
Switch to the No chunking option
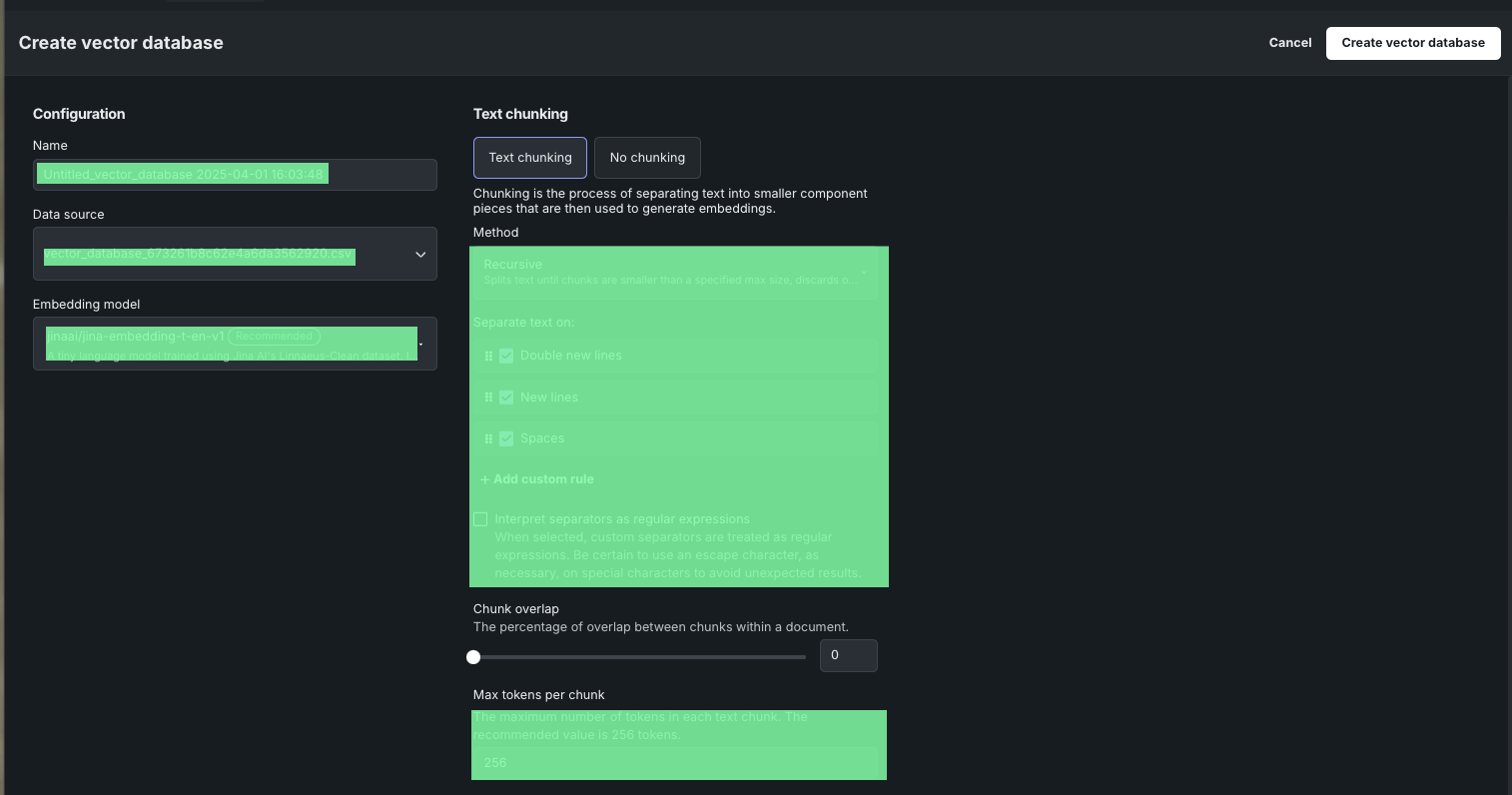(x=647, y=158)
